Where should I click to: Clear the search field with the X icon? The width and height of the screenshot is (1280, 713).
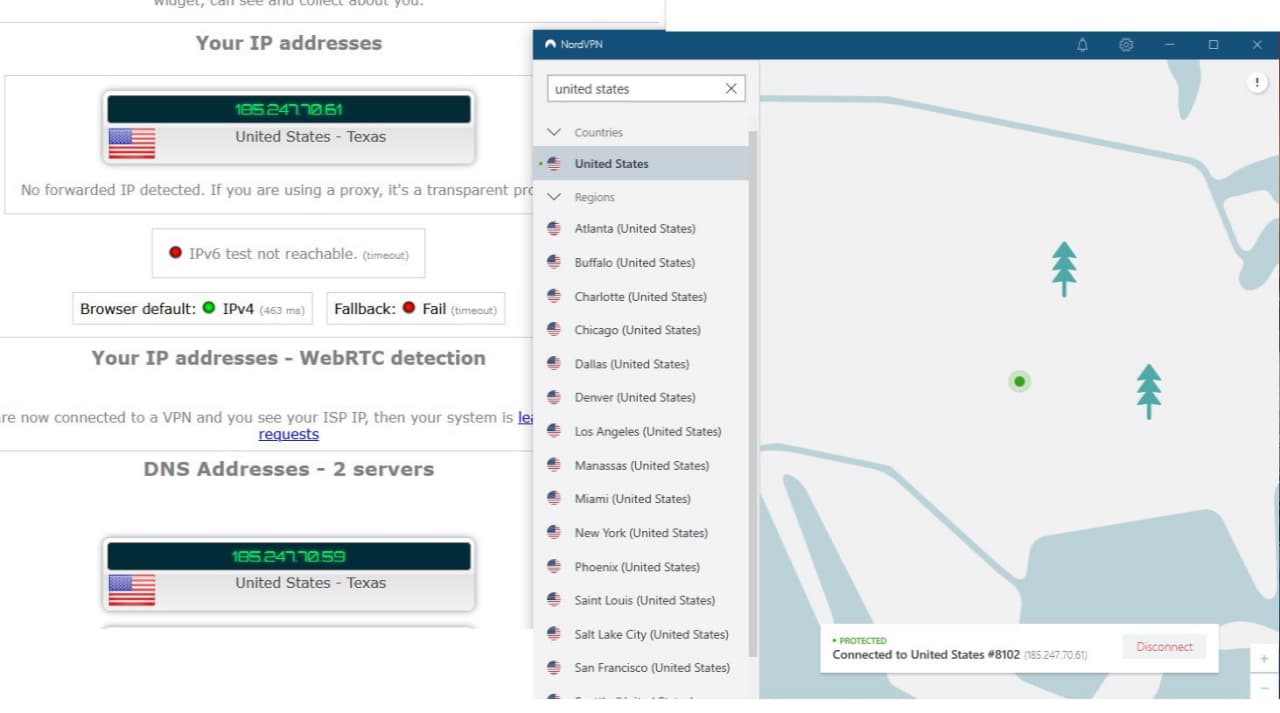pyautogui.click(x=731, y=89)
